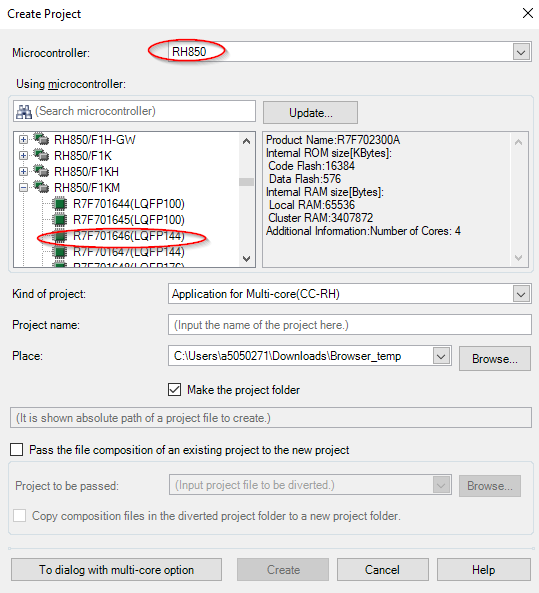Viewport: 539px width, 593px height.
Task: Click the Search microcontroller field
Action: coord(134,111)
